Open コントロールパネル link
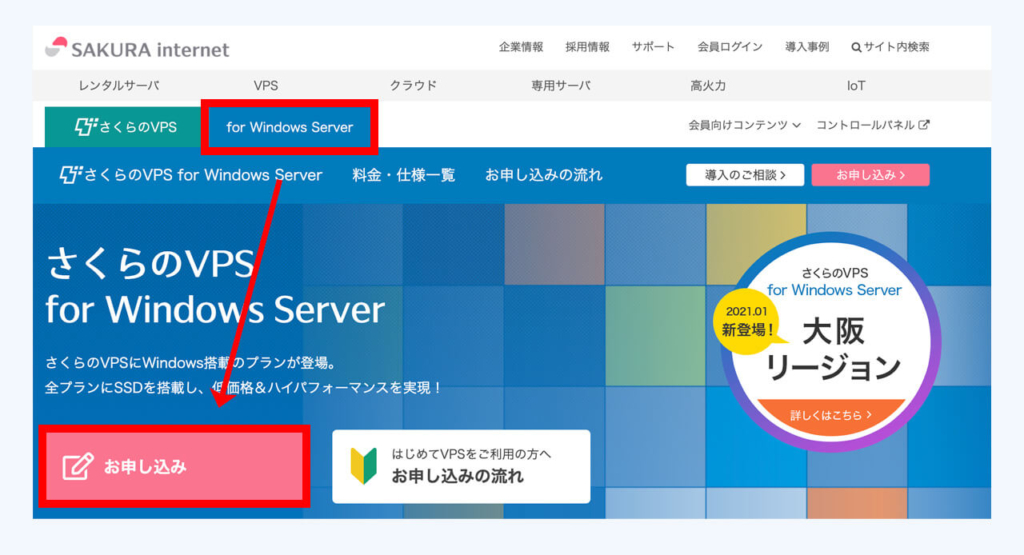Screen dimensions: 1024x555 tap(872, 125)
